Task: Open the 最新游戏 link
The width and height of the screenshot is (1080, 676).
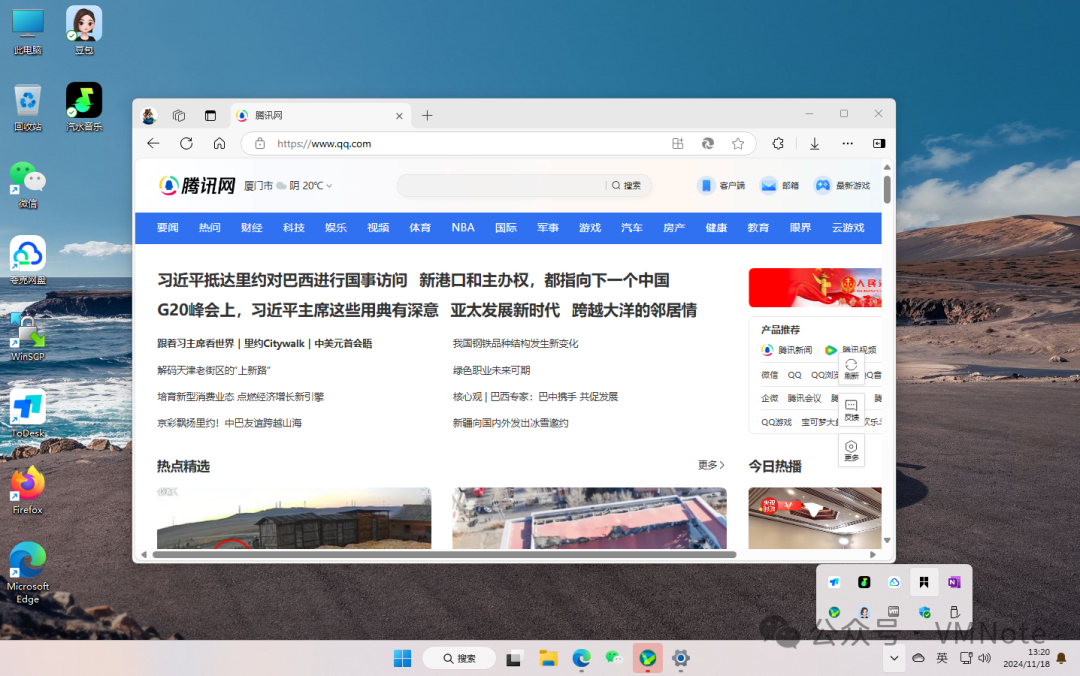Action: tap(842, 185)
